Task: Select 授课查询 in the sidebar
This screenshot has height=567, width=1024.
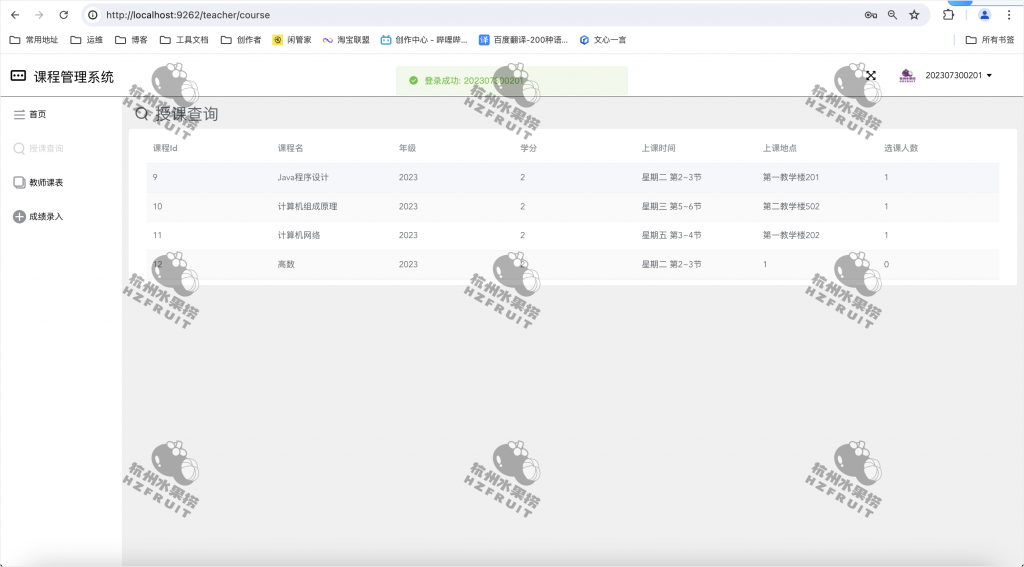Action: 46,148
